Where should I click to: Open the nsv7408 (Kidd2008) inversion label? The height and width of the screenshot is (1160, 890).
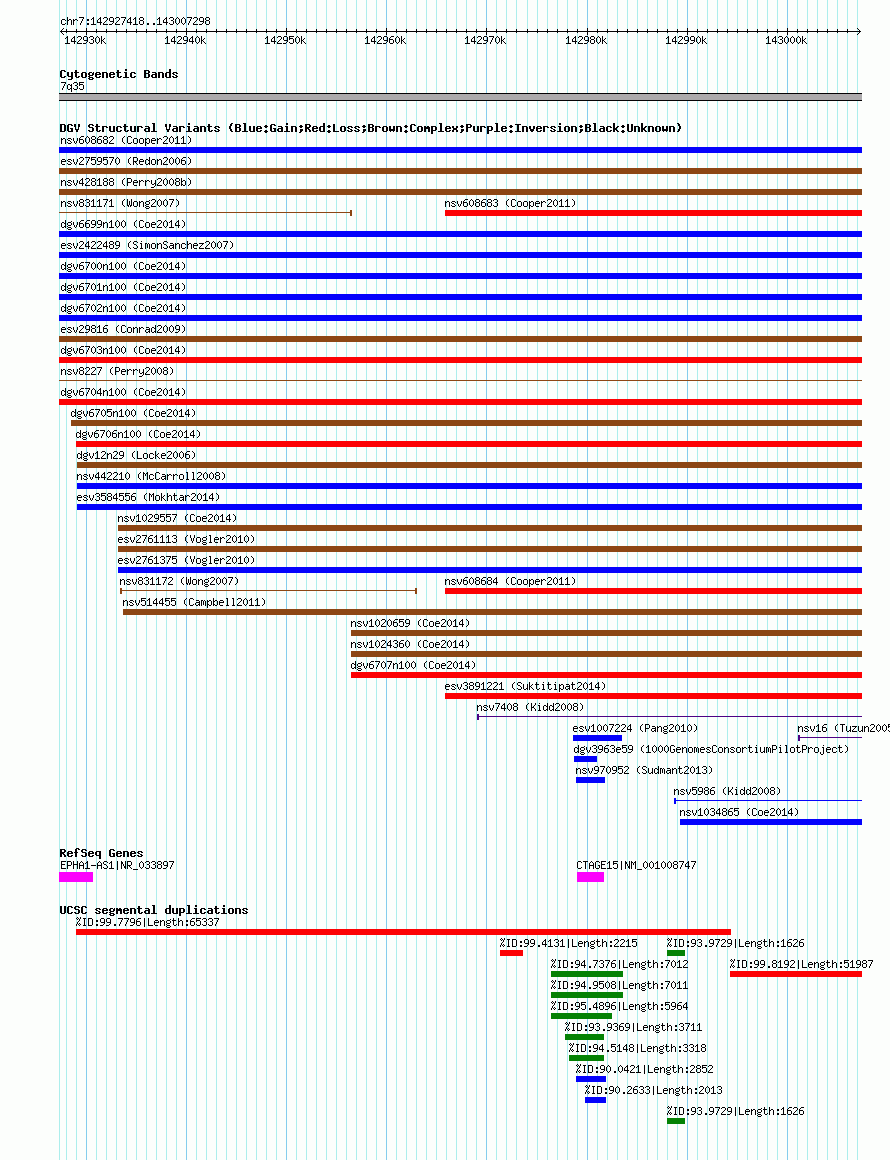pos(530,707)
